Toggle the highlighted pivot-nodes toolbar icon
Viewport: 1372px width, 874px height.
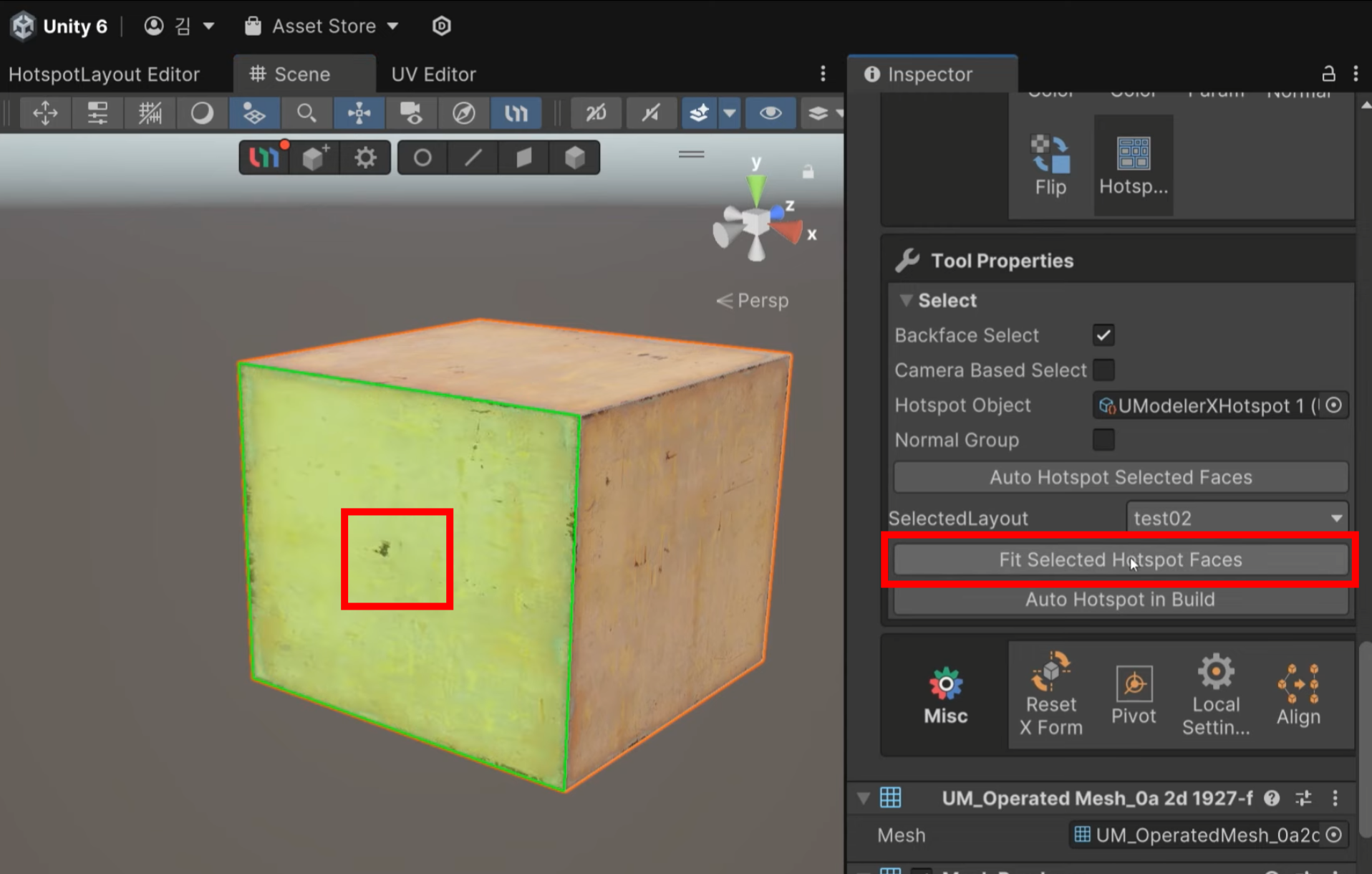click(359, 113)
